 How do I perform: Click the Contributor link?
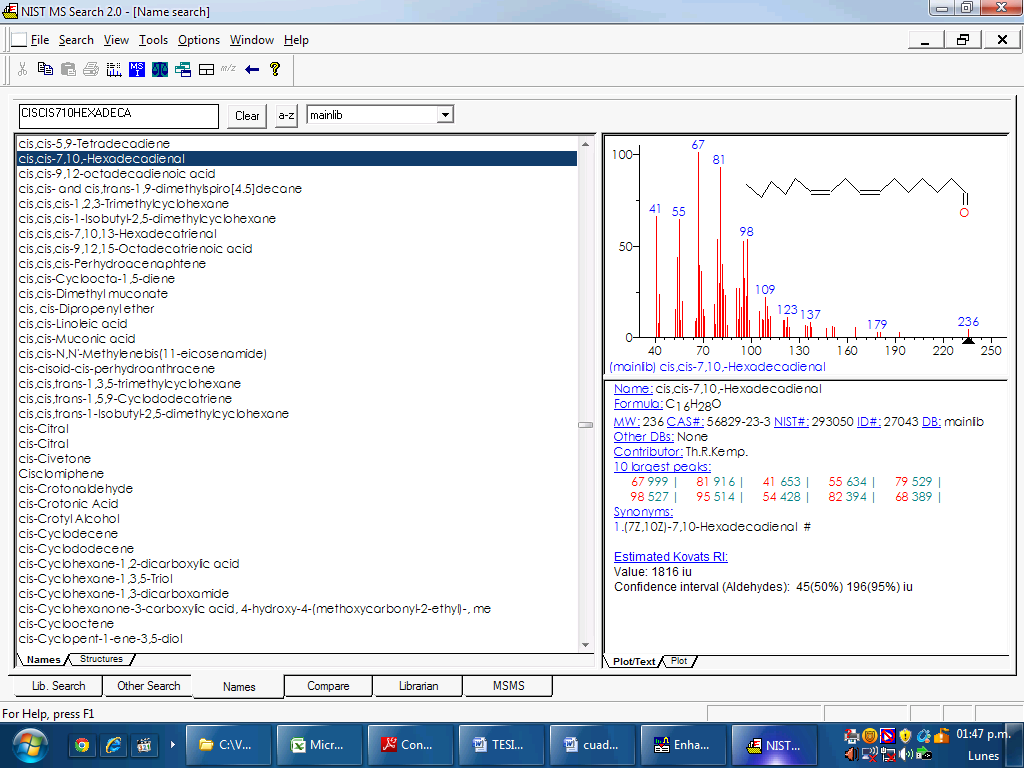pos(648,451)
